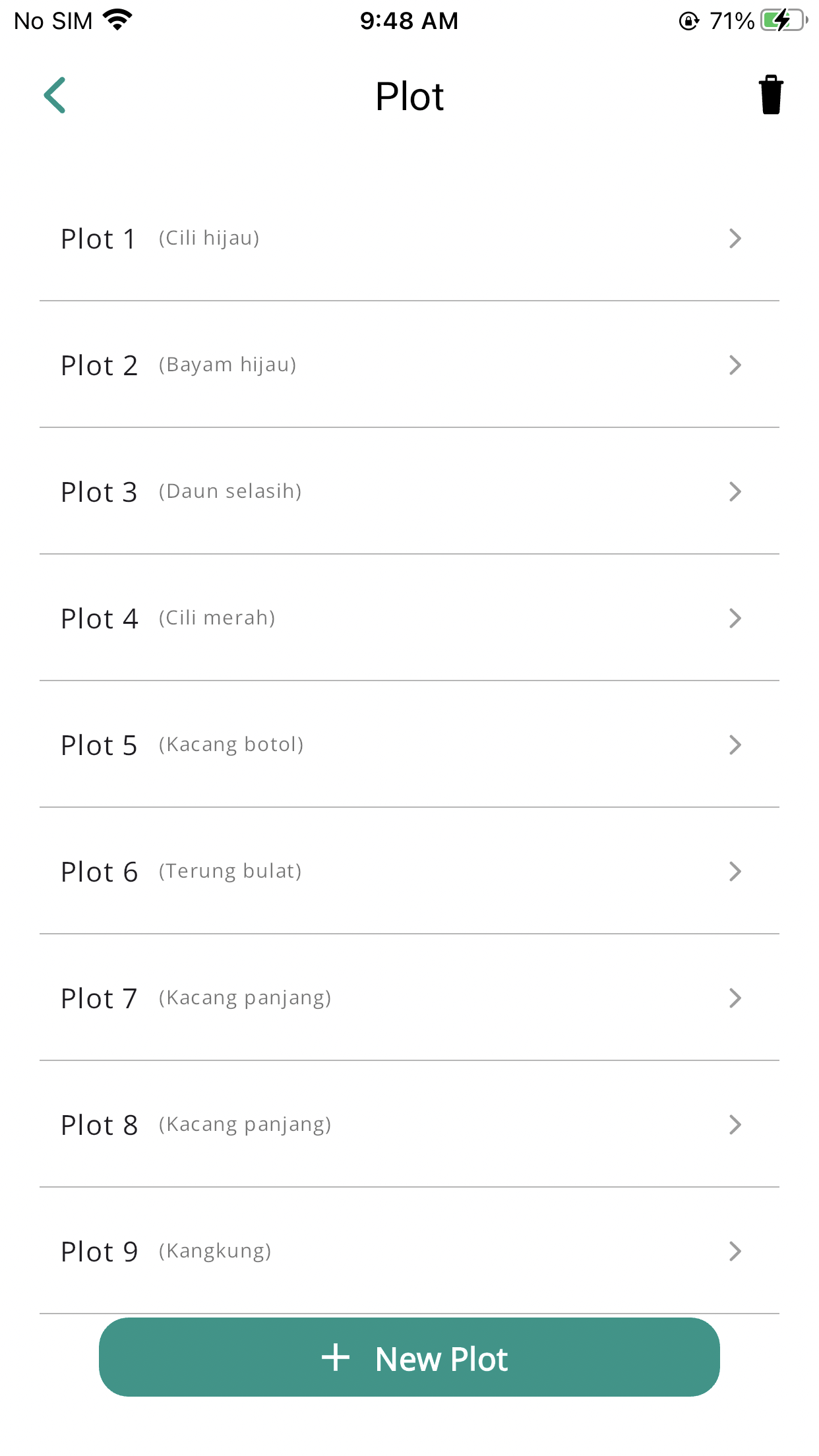Open the Plot 6 Terung bulat entry

(x=409, y=871)
